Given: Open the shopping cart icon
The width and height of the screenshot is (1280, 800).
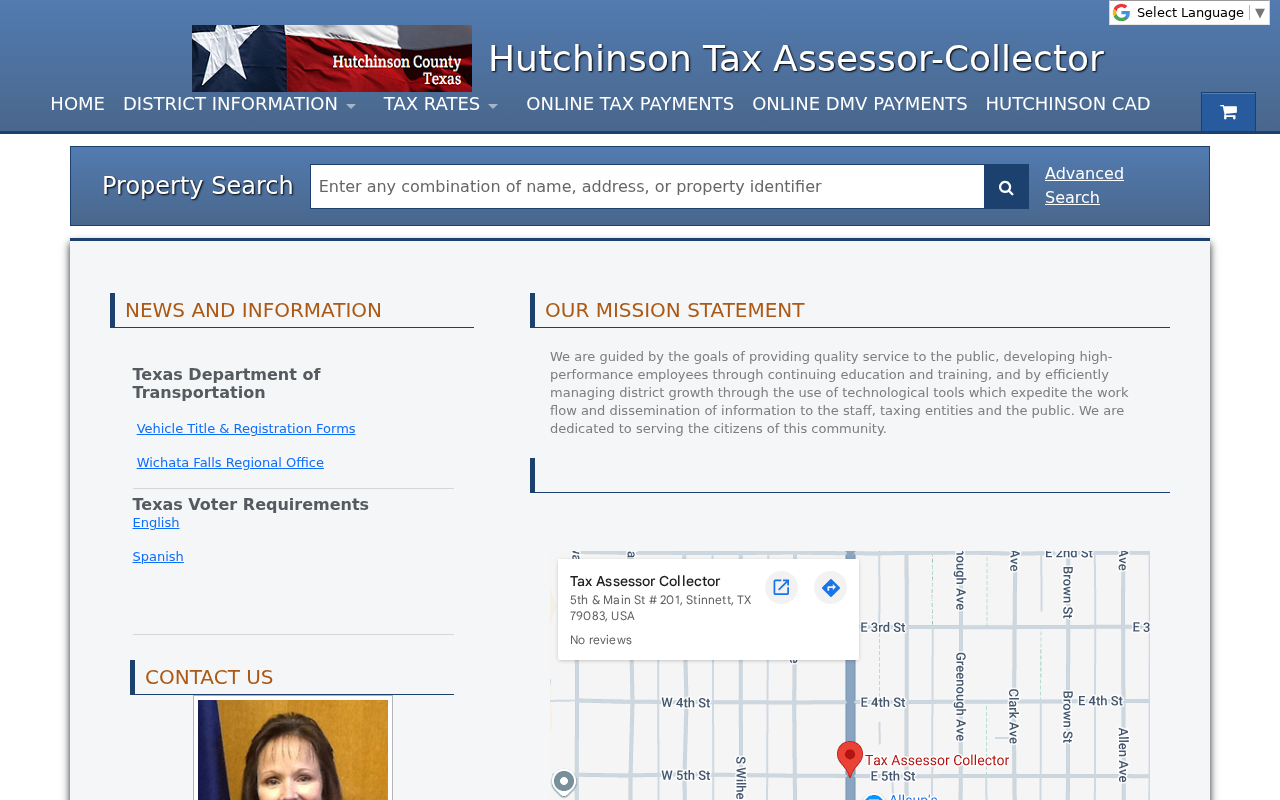Looking at the screenshot, I should click(1228, 112).
